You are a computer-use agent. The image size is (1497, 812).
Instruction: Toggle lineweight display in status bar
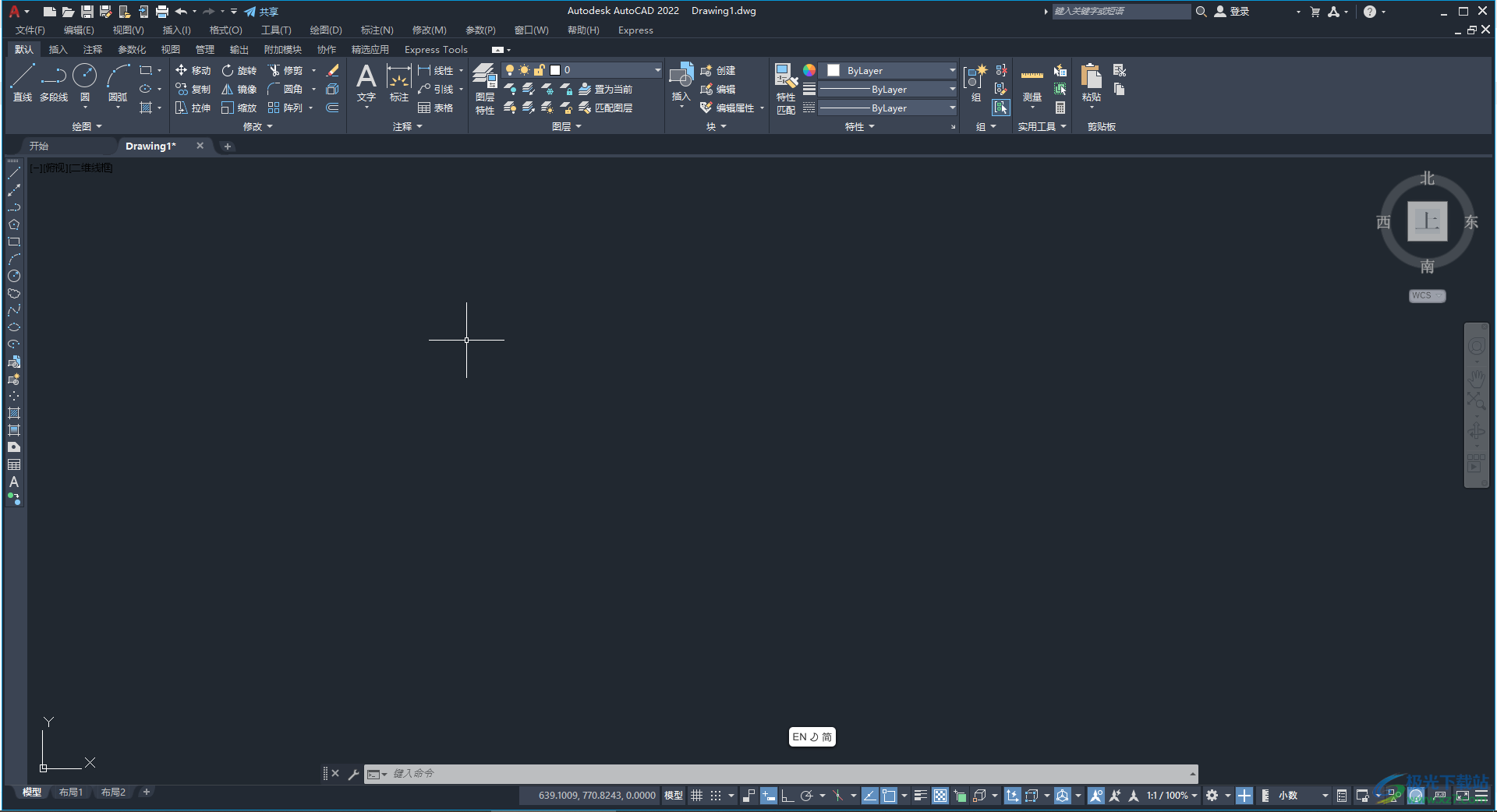point(920,796)
